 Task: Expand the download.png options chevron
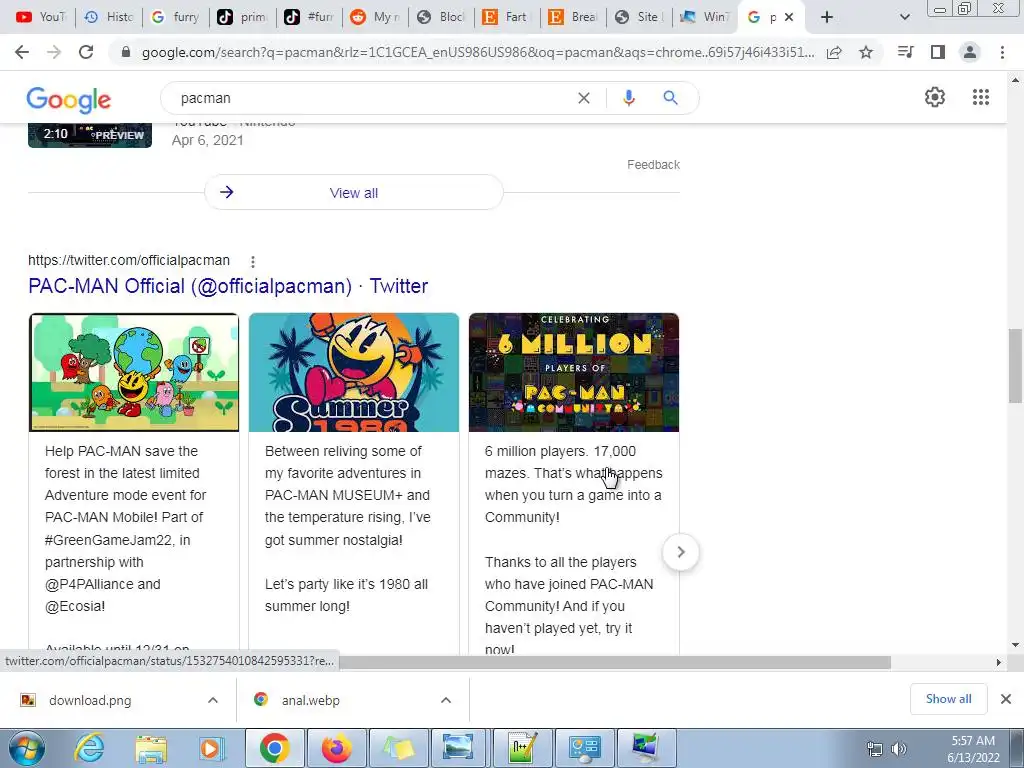[x=213, y=700]
